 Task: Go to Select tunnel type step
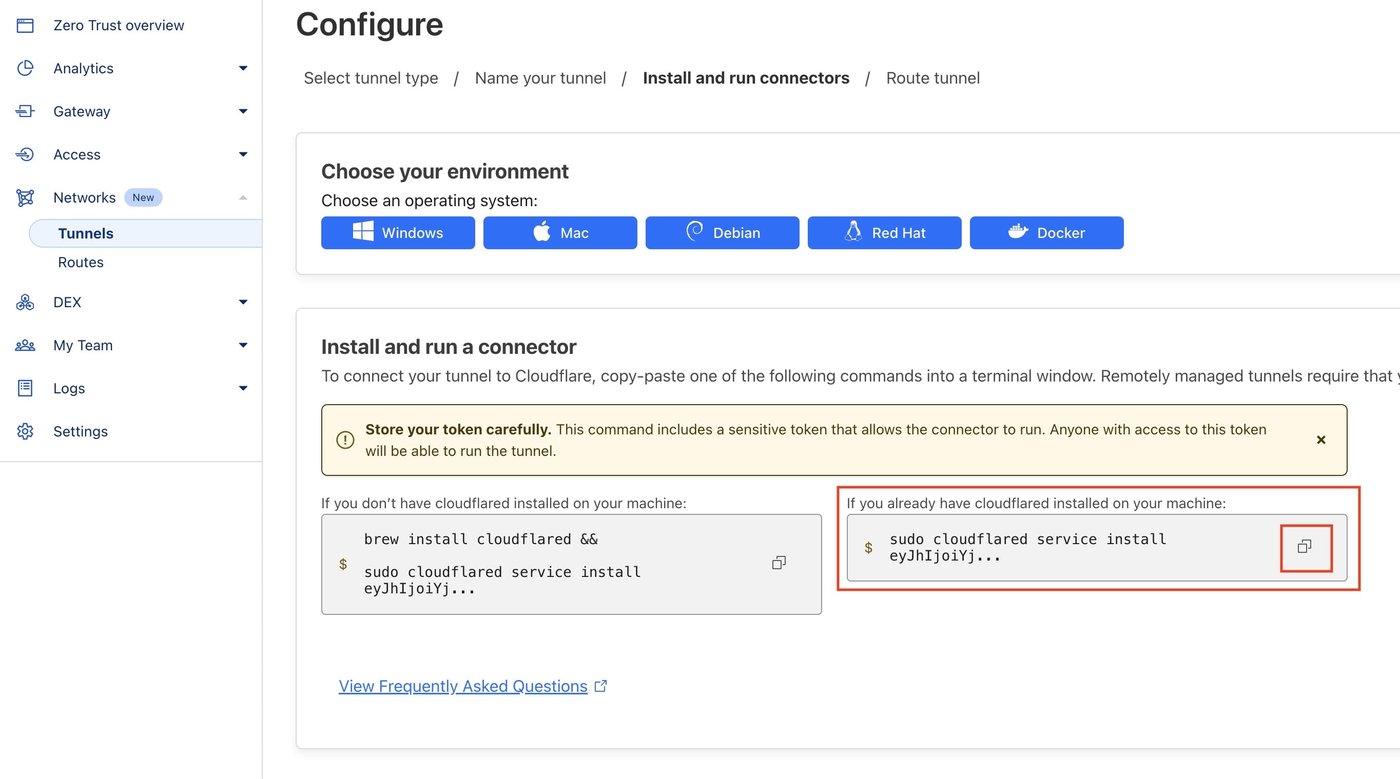[371, 78]
